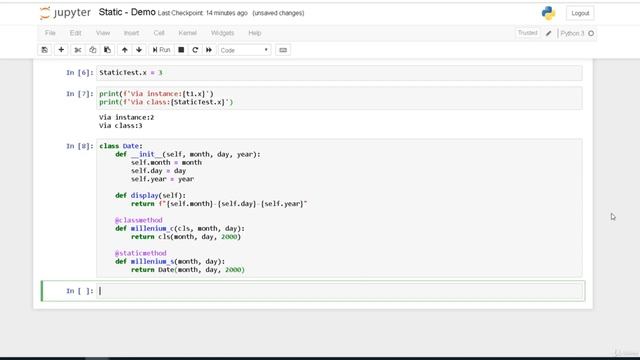
Task: Open the View menu
Action: tap(103, 33)
